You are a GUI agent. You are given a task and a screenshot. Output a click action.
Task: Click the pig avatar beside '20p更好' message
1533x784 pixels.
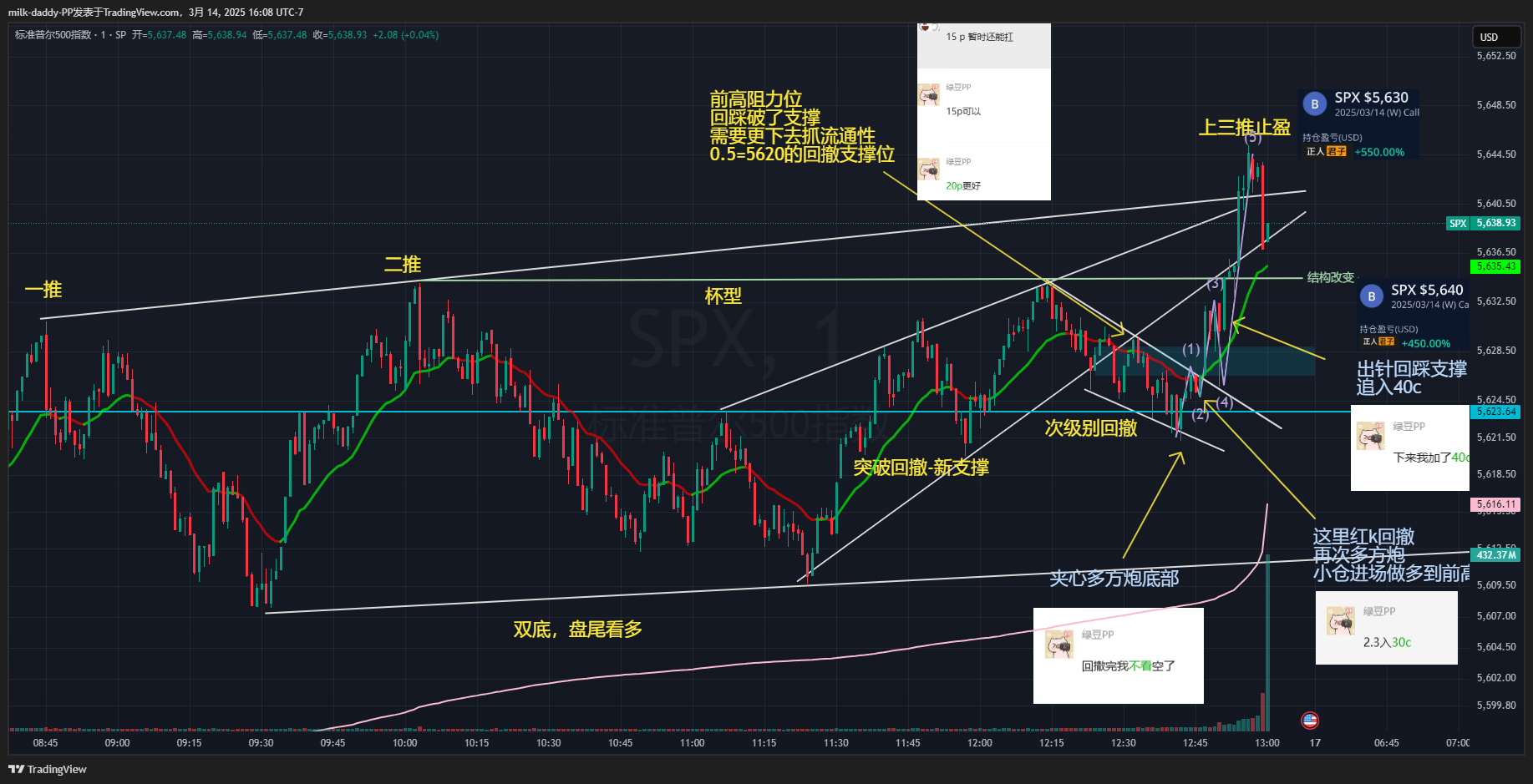pos(928,169)
